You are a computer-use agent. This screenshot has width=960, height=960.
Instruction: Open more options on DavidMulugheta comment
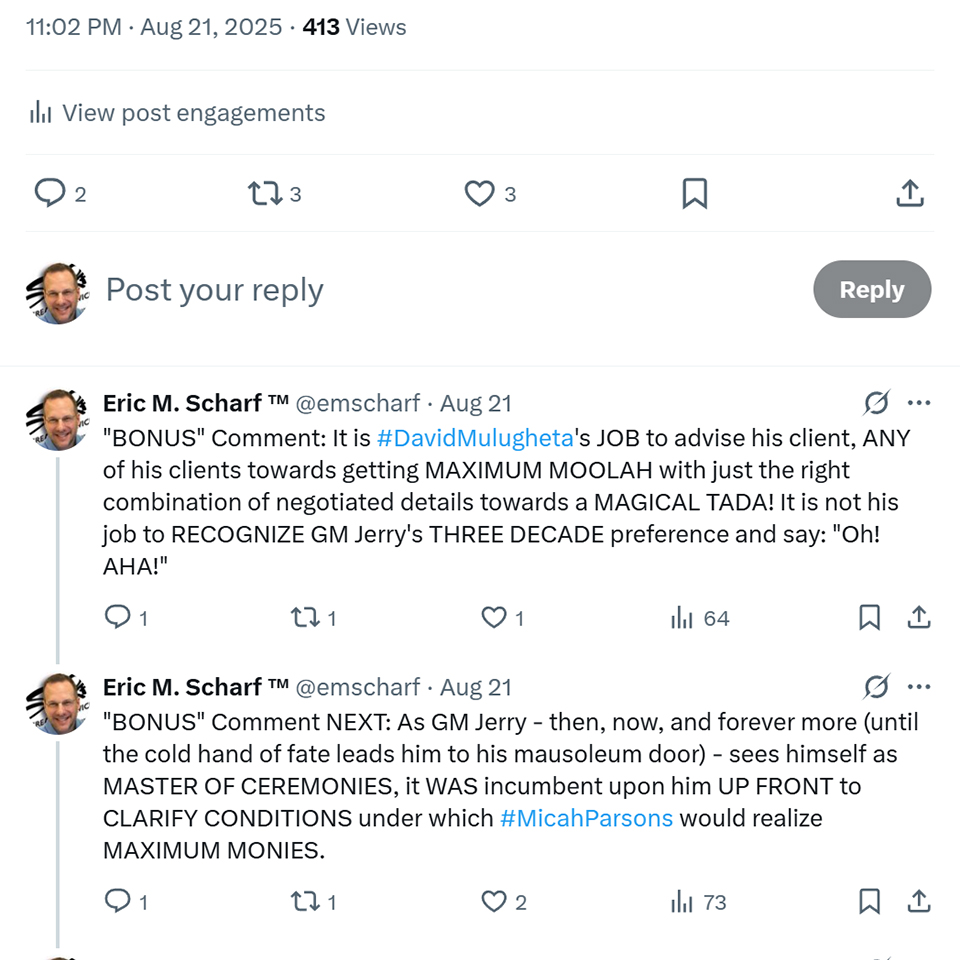[919, 403]
